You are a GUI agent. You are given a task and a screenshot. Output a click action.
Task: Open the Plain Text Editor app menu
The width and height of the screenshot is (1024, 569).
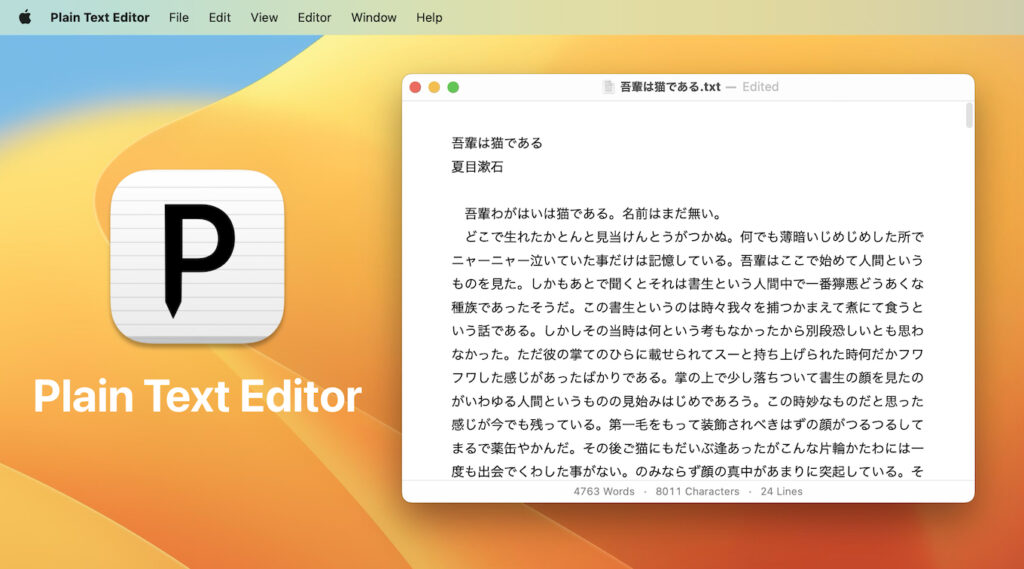click(100, 18)
